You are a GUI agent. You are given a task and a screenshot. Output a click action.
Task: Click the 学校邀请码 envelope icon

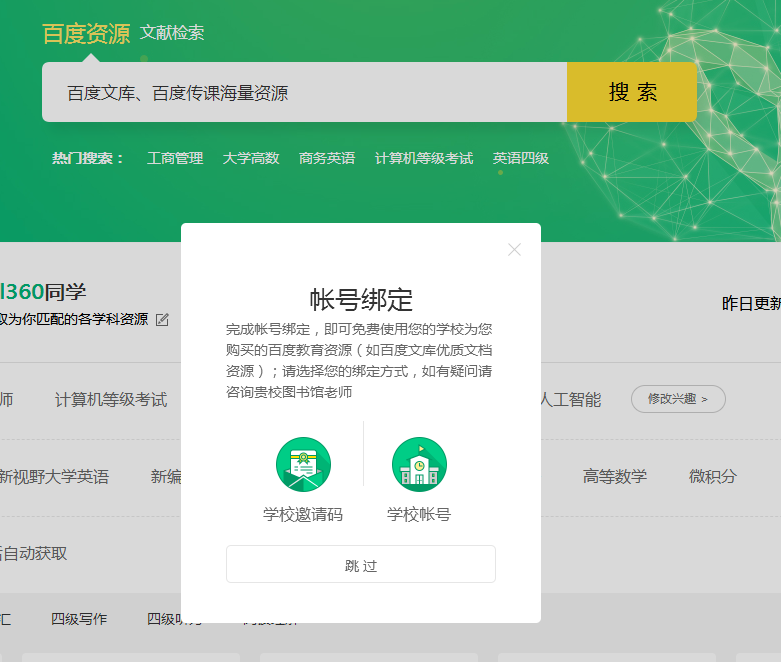click(303, 465)
